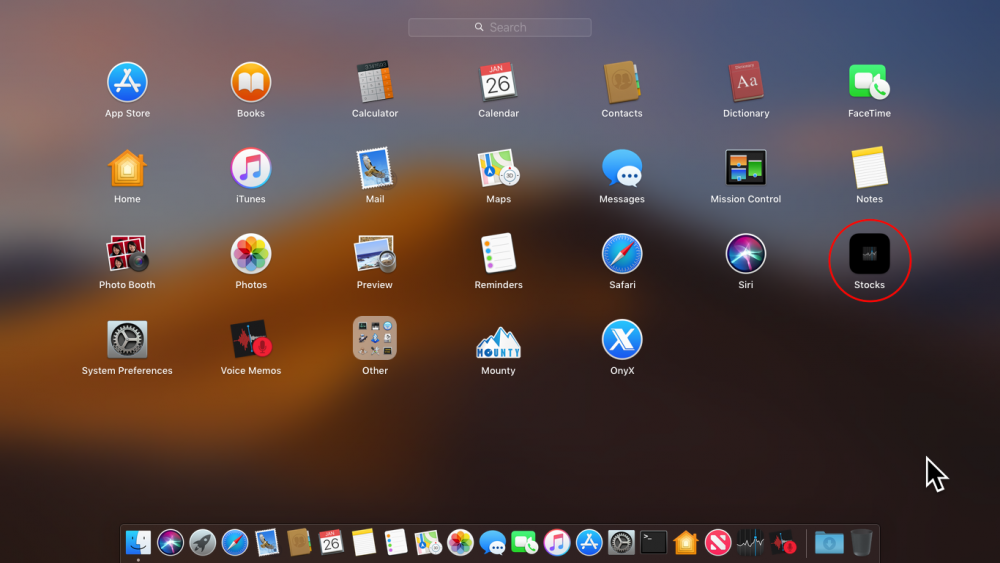Launch Books from the Launchpad grid

point(251,82)
